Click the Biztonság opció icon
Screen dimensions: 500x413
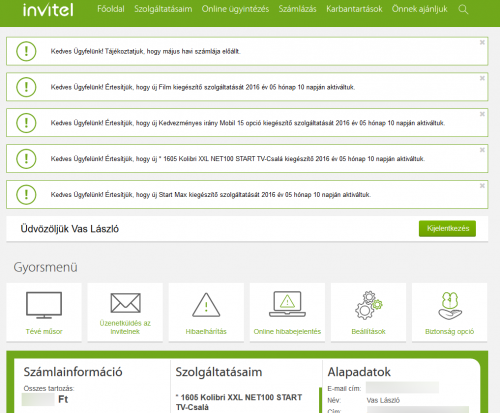450,306
